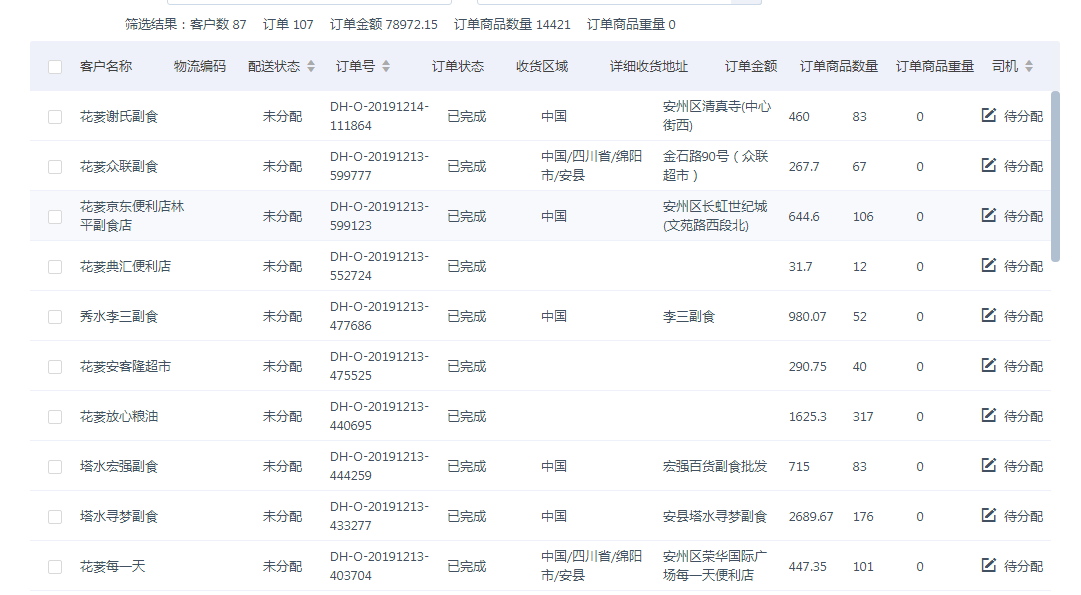Toggle the select-all checkbox in header
This screenshot has height=595, width=1081.
(55, 67)
